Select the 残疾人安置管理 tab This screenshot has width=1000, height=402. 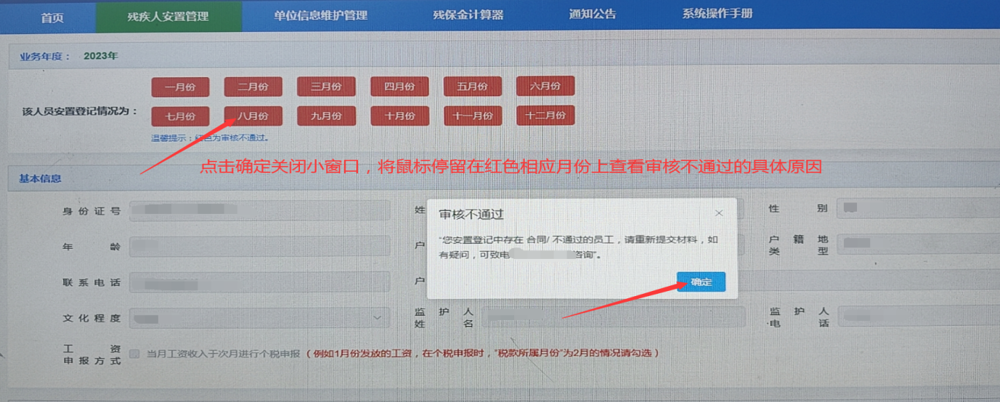tap(168, 17)
